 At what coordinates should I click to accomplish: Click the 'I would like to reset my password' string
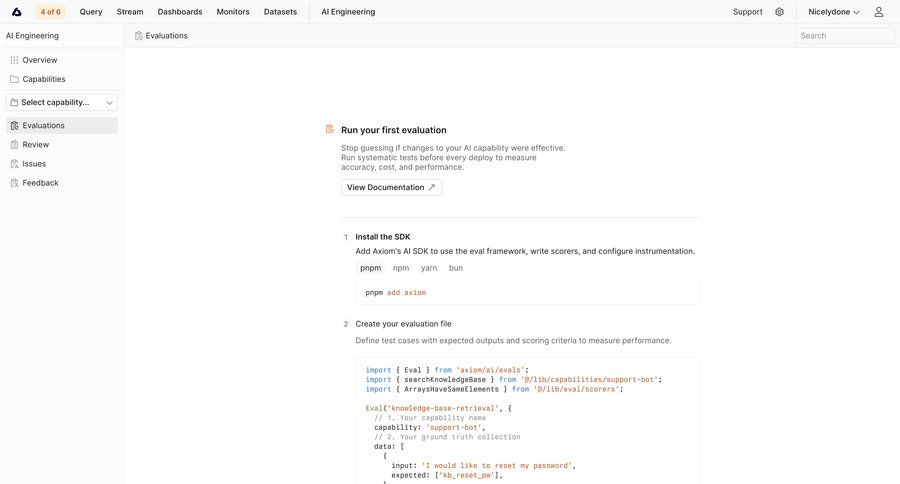click(x=496, y=466)
